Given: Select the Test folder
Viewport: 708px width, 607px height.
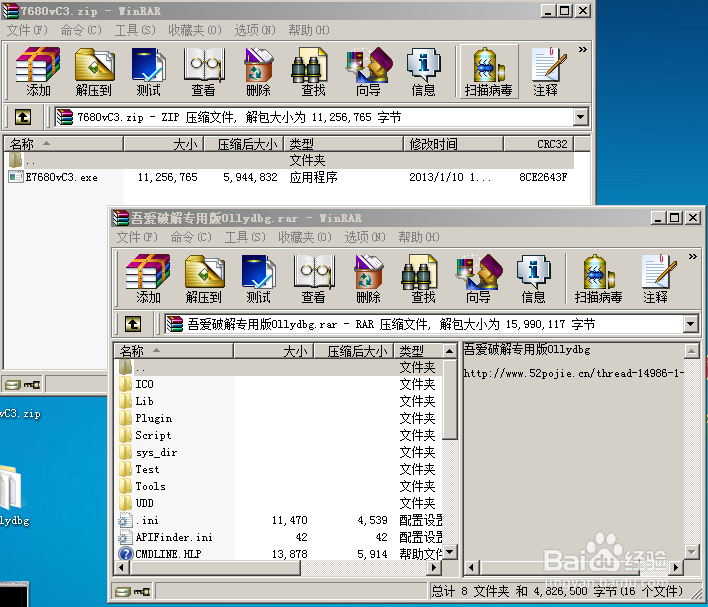Looking at the screenshot, I should click(x=140, y=469).
